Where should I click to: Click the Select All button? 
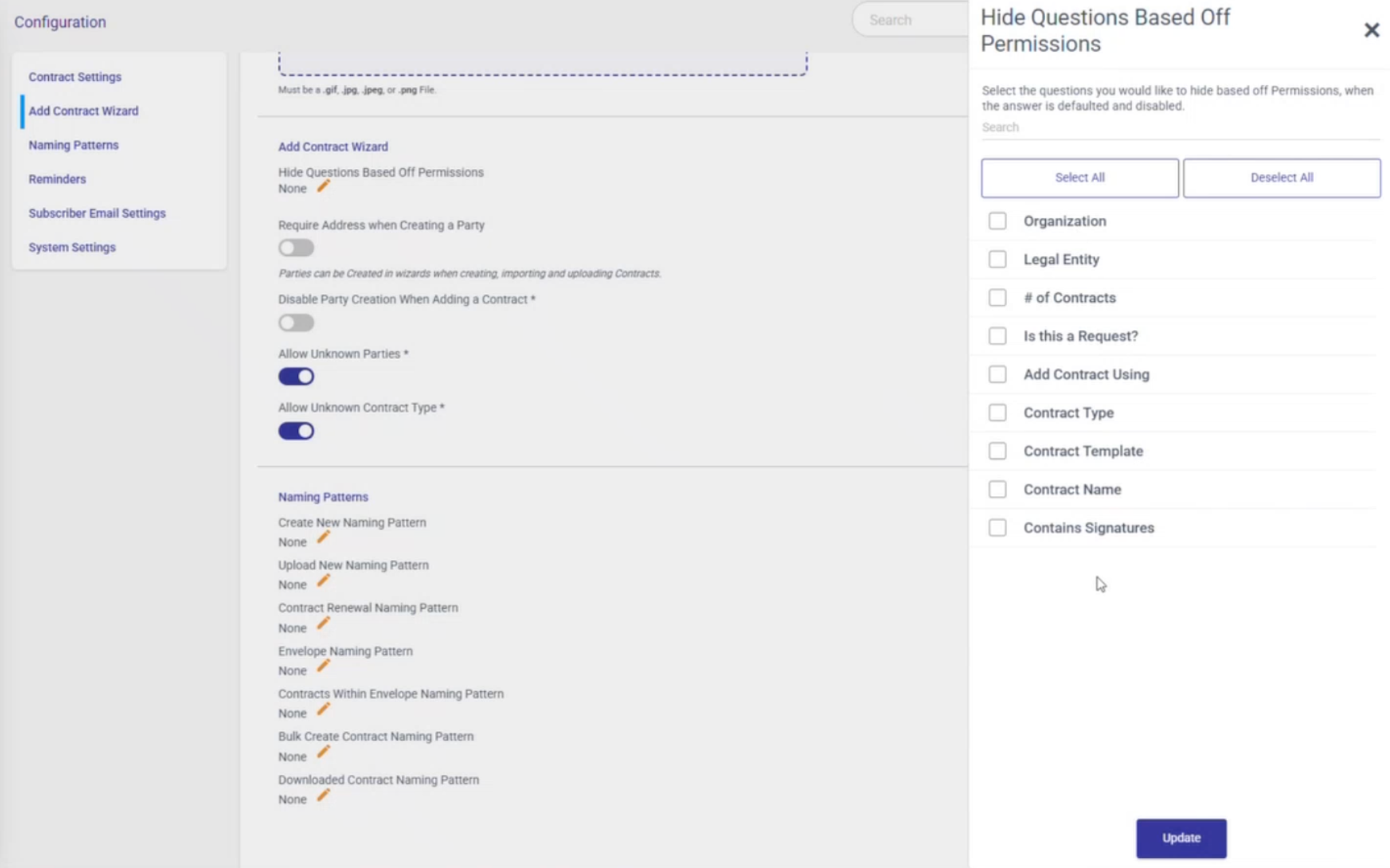click(x=1079, y=178)
